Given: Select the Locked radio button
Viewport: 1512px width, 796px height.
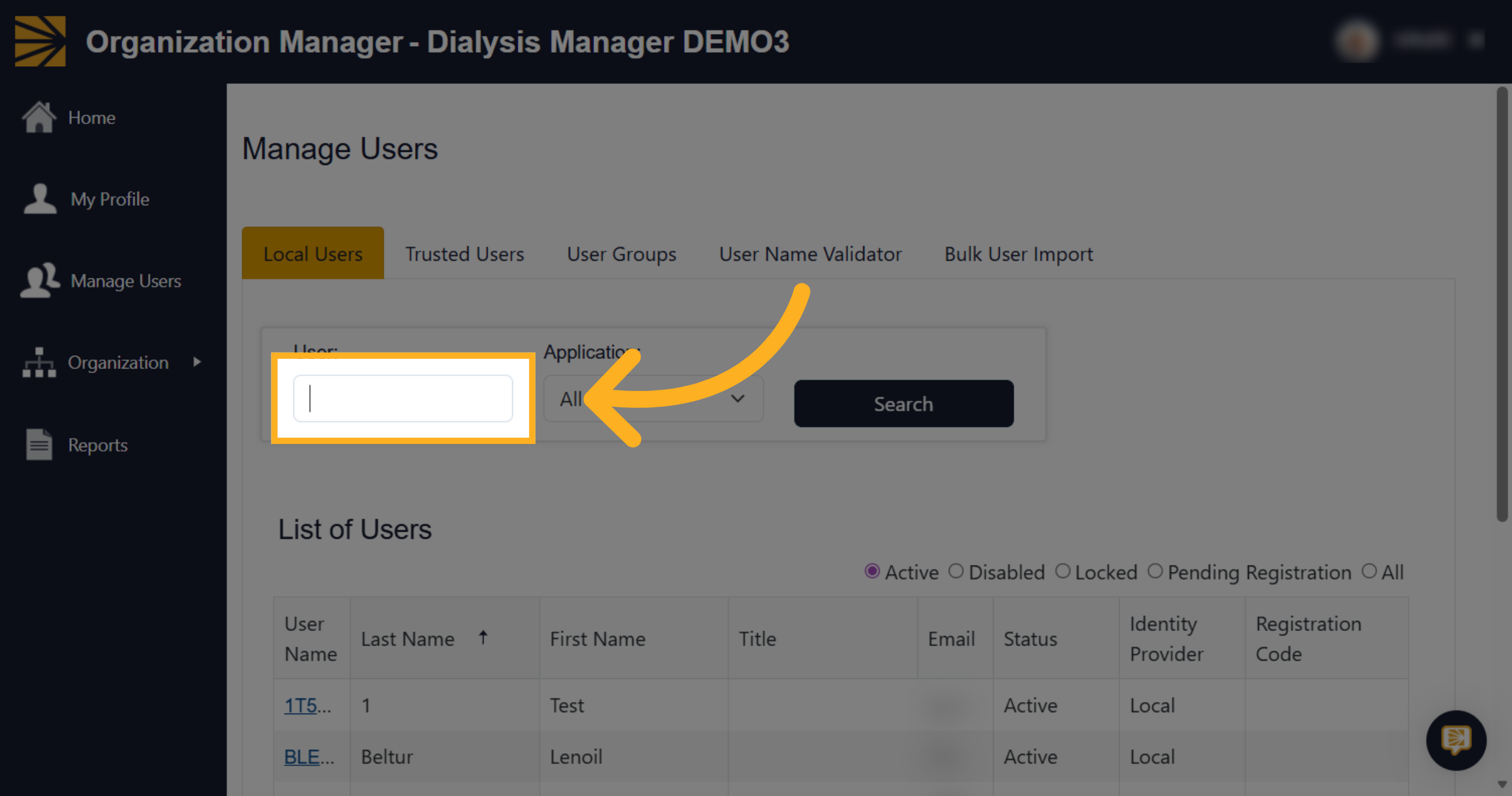Looking at the screenshot, I should (1063, 571).
